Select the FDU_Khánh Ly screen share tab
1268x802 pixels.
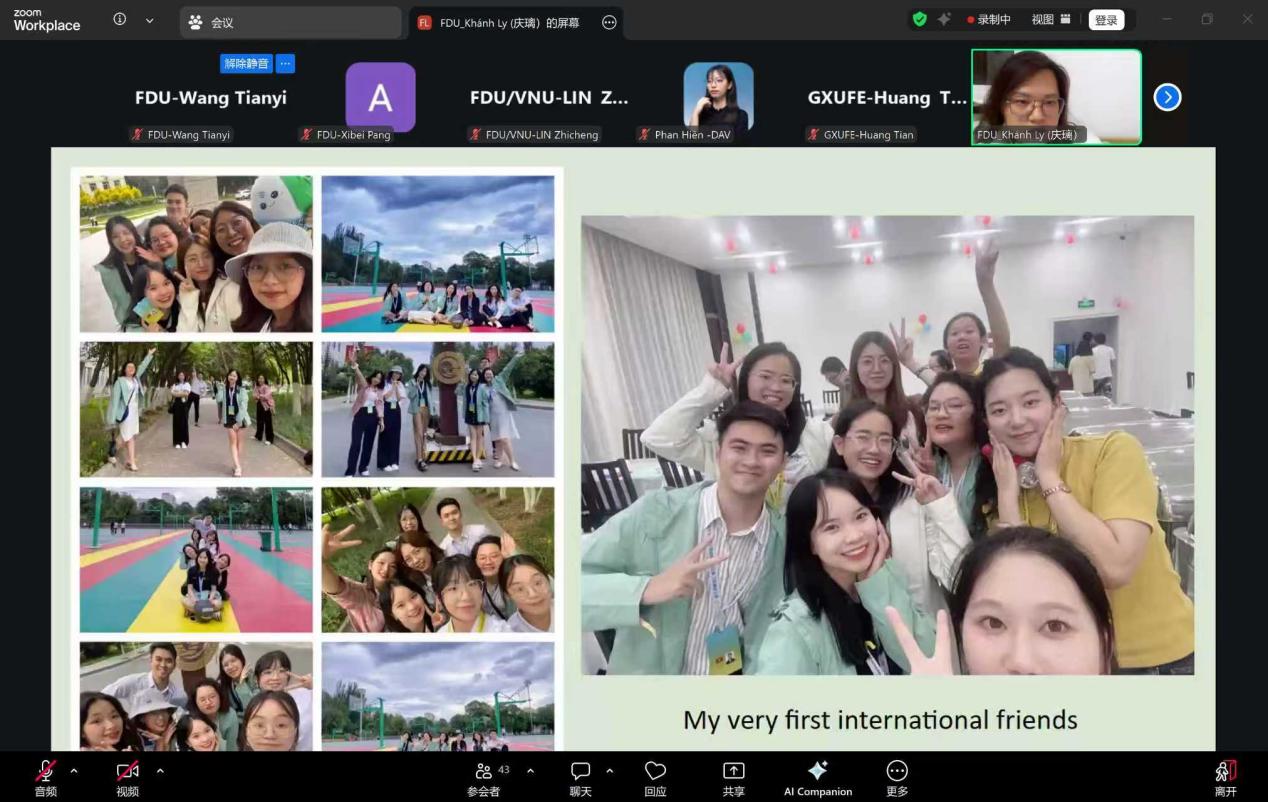[x=508, y=22]
